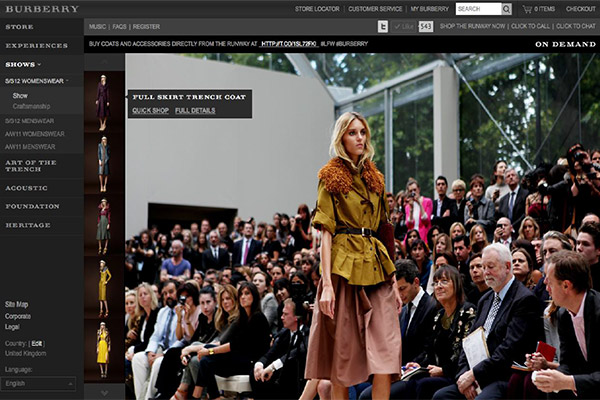Open Customer Service link
The image size is (600, 400).
point(375,9)
